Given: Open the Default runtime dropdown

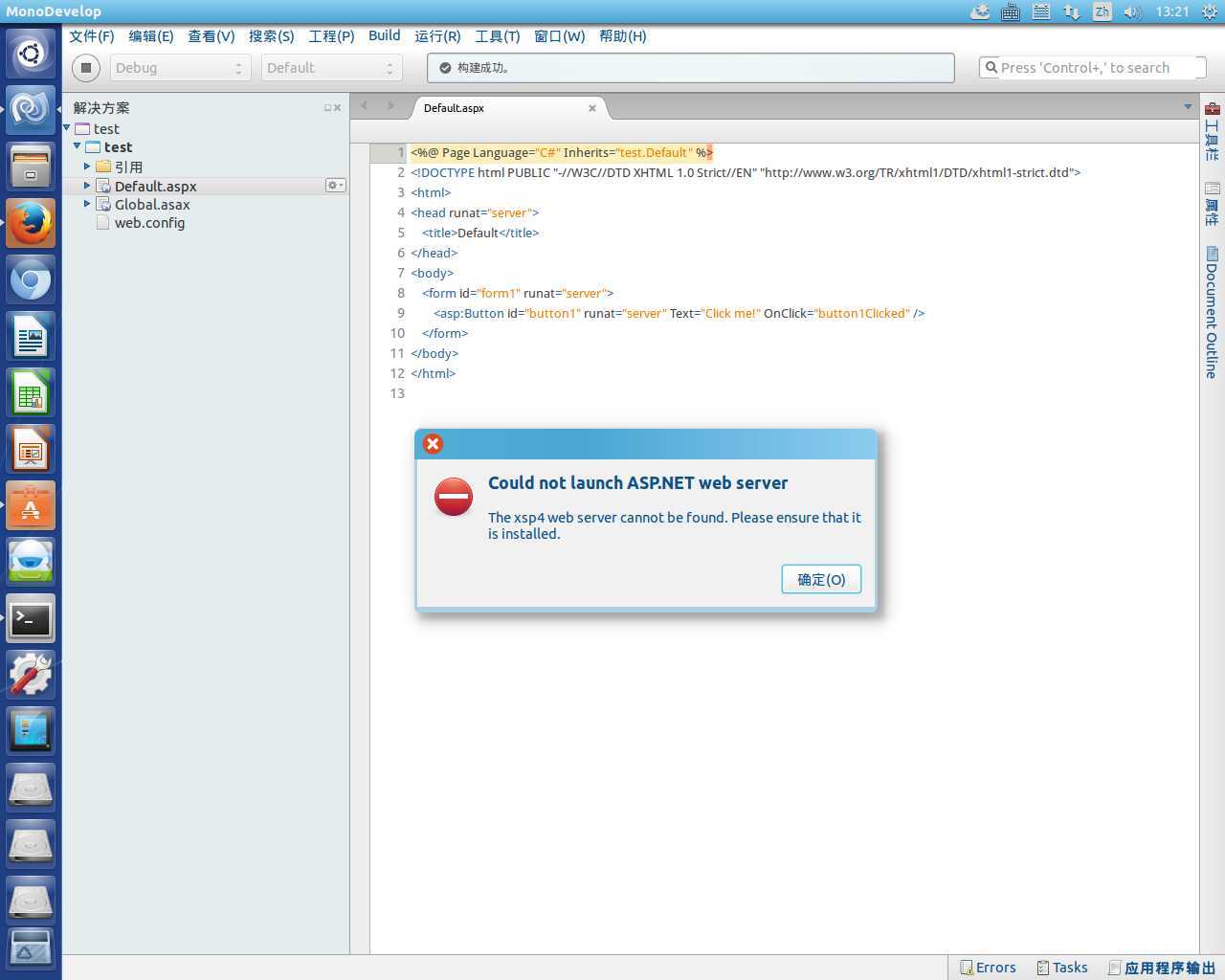Looking at the screenshot, I should point(331,68).
